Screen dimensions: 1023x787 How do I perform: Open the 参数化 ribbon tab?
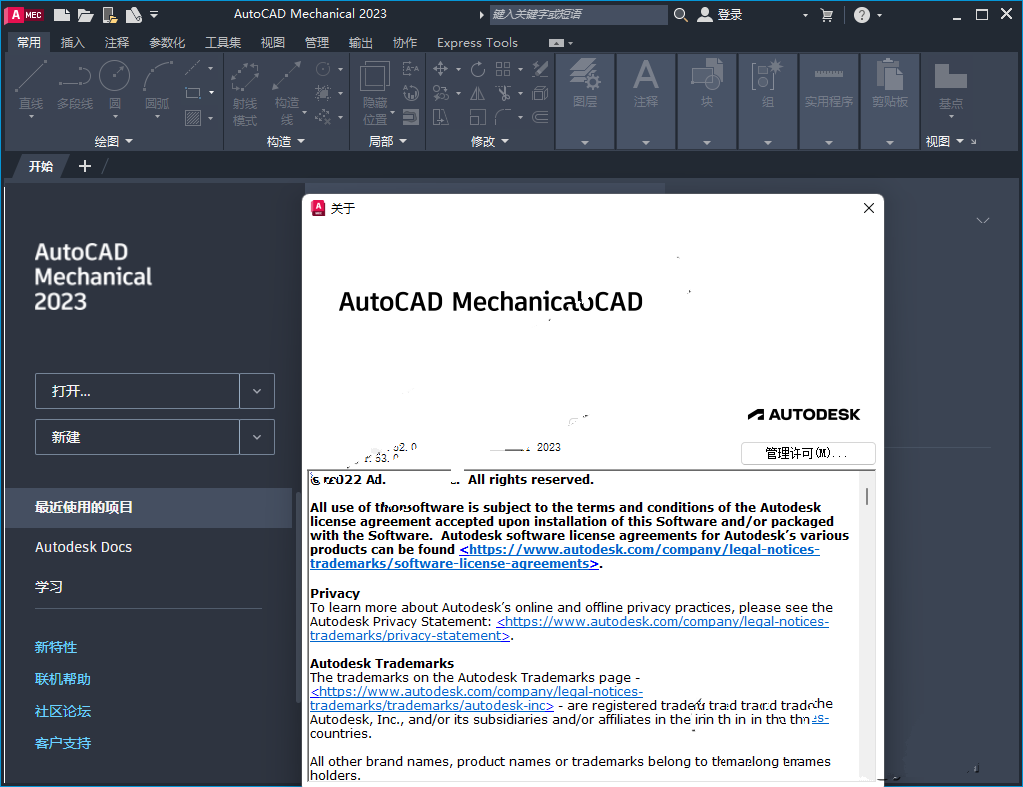click(x=167, y=42)
